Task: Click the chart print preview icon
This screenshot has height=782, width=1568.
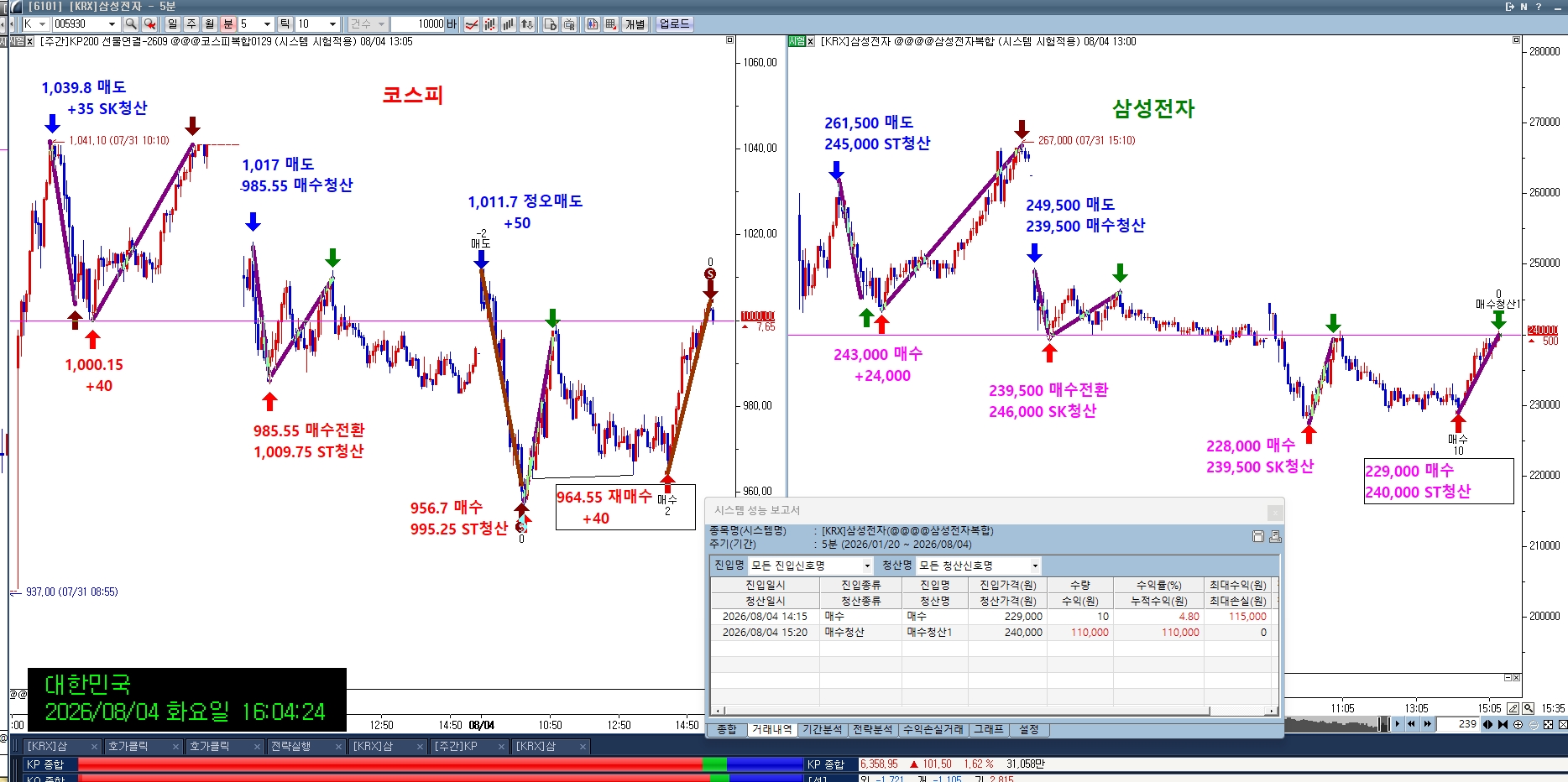Action: (x=569, y=24)
